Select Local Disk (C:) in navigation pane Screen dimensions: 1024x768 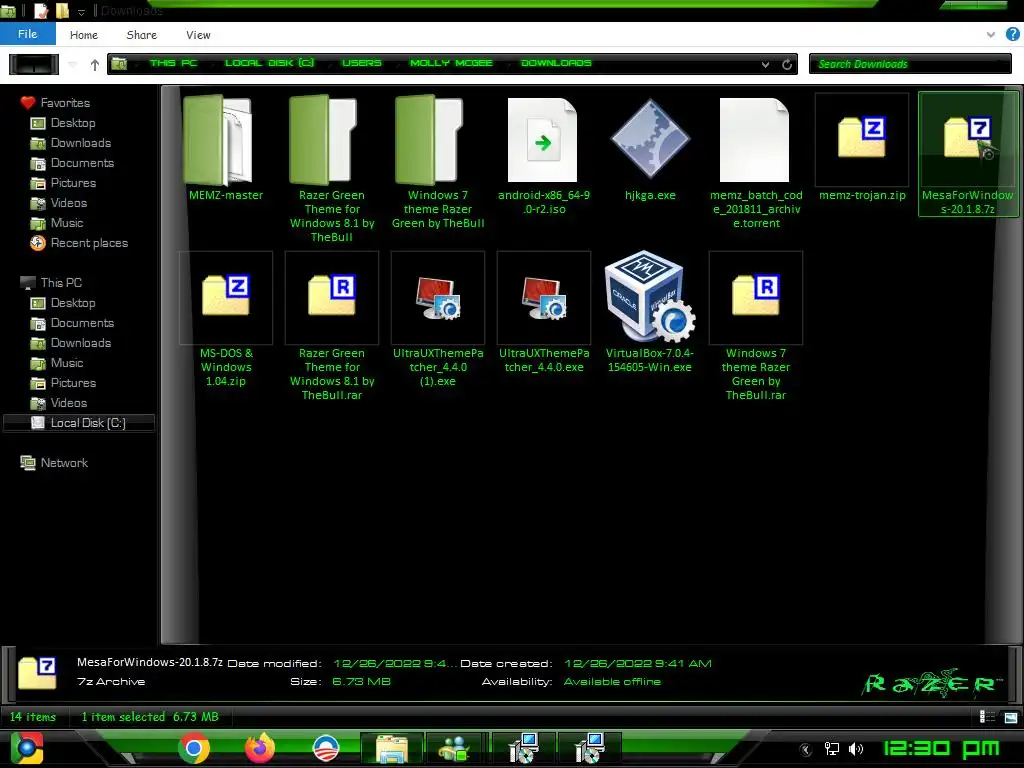(79, 423)
